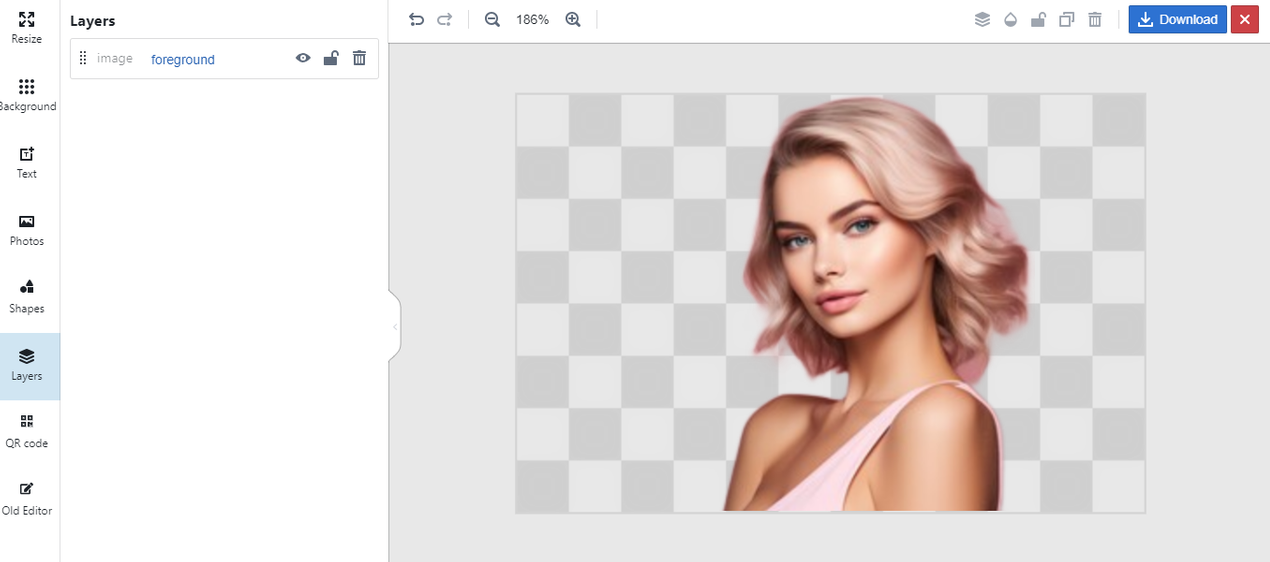1270x562 pixels.
Task: Zoom in on the canvas
Action: pyautogui.click(x=573, y=19)
